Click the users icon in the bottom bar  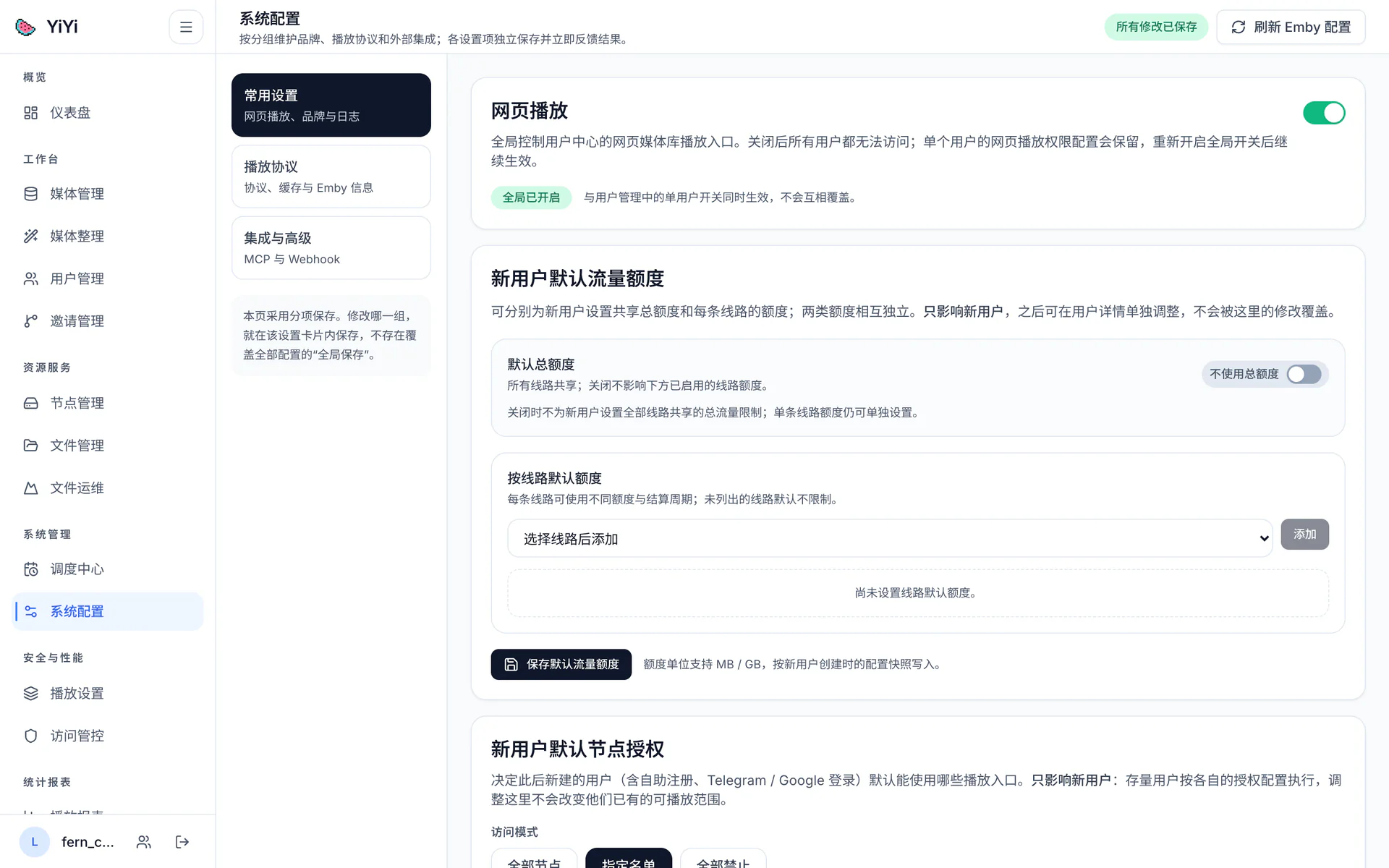tap(144, 842)
